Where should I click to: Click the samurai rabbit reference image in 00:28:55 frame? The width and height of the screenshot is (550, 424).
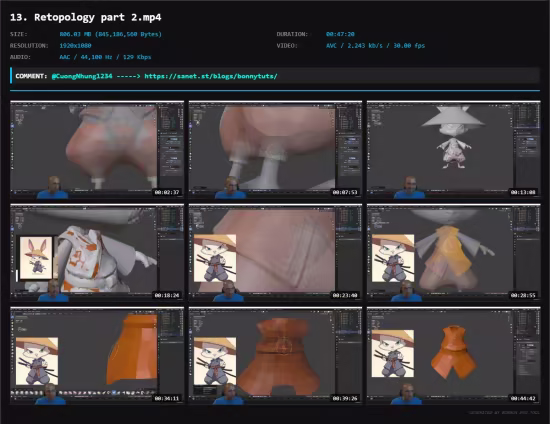click(x=393, y=258)
